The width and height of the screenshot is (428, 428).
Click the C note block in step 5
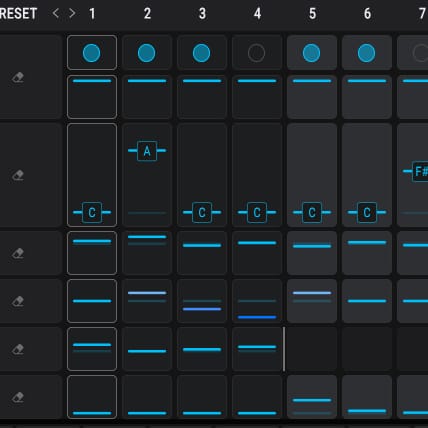(x=312, y=212)
